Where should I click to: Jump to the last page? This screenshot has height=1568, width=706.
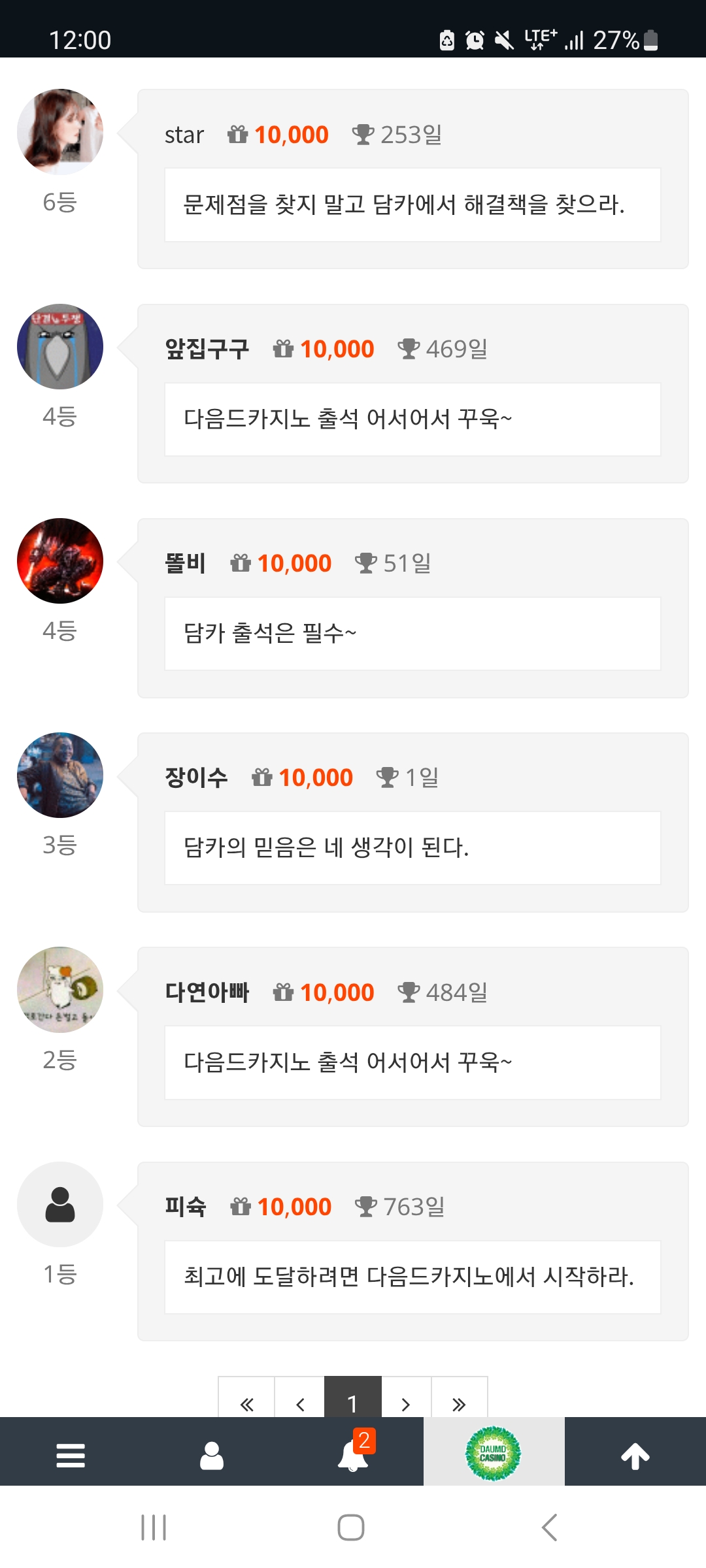point(459,1402)
